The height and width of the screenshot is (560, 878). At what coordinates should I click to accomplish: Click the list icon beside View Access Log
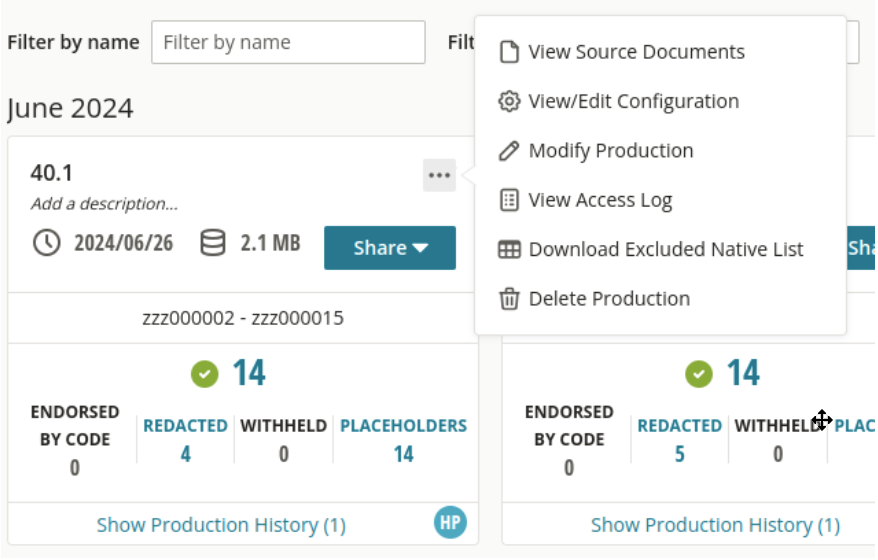click(509, 200)
